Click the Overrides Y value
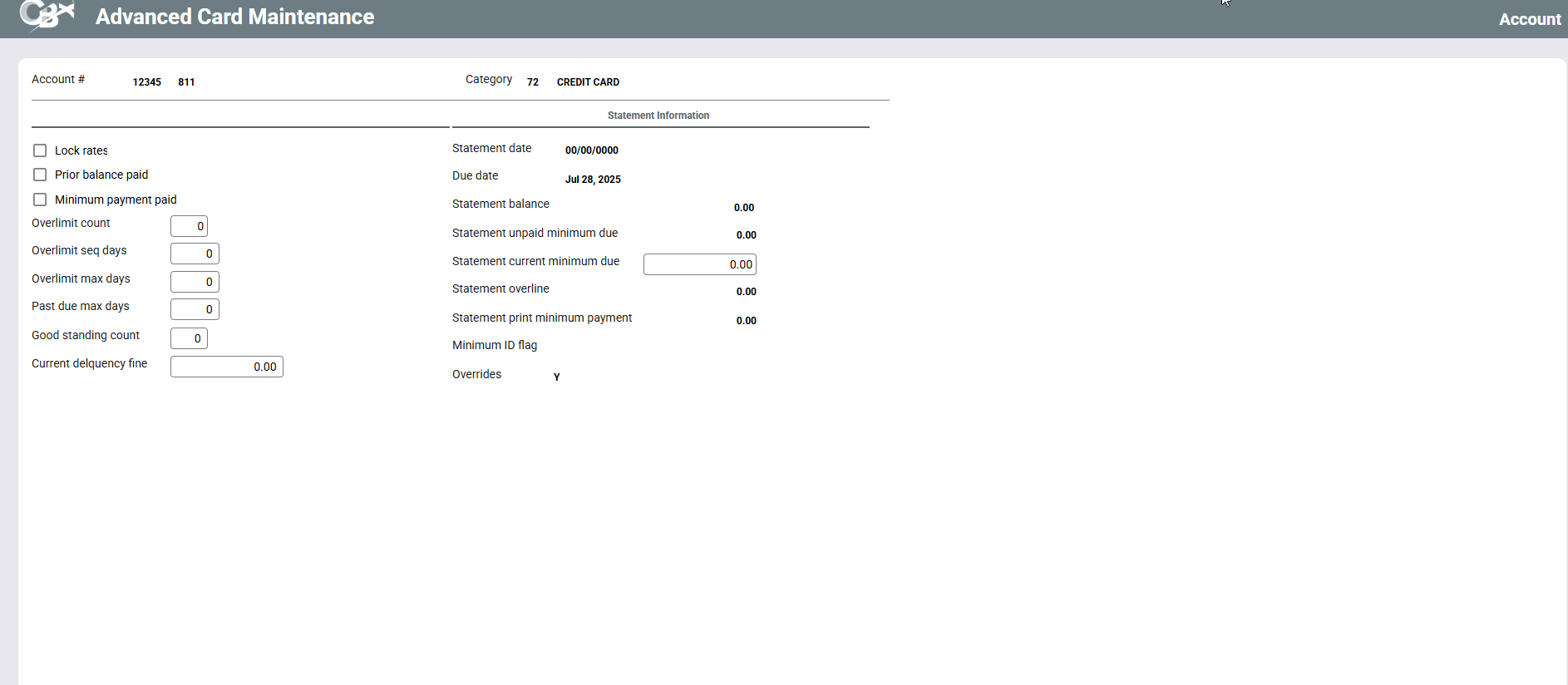This screenshot has height=685, width=1568. pyautogui.click(x=556, y=377)
